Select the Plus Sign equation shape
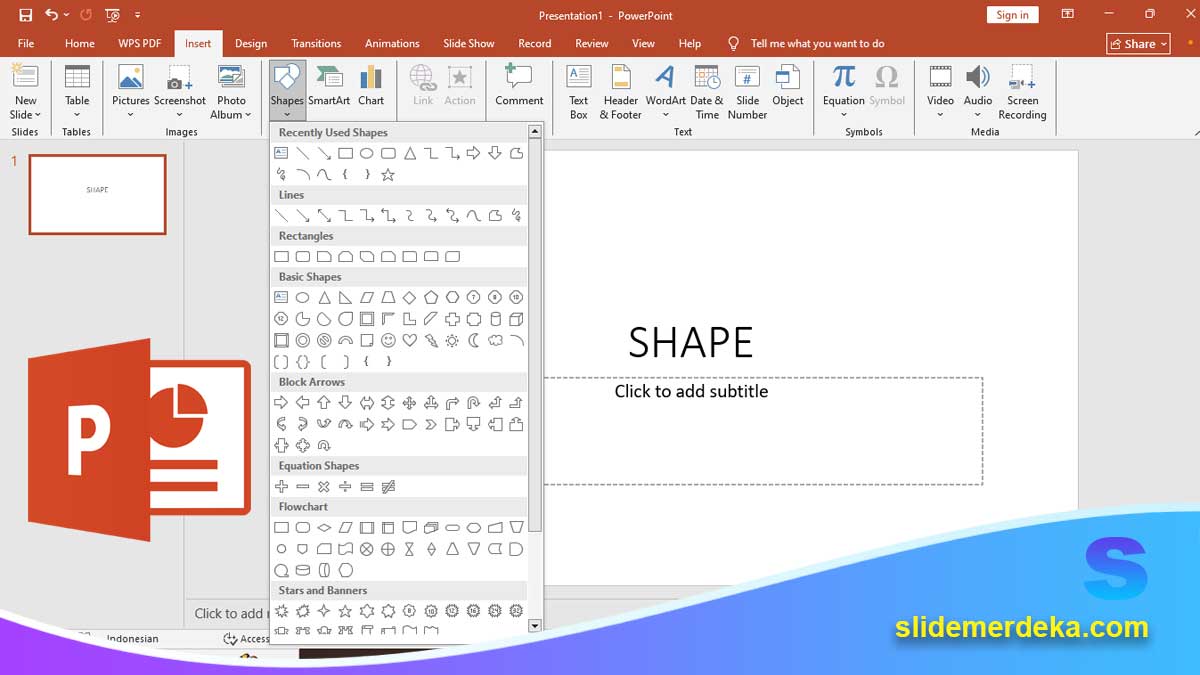The image size is (1200, 675). click(281, 487)
